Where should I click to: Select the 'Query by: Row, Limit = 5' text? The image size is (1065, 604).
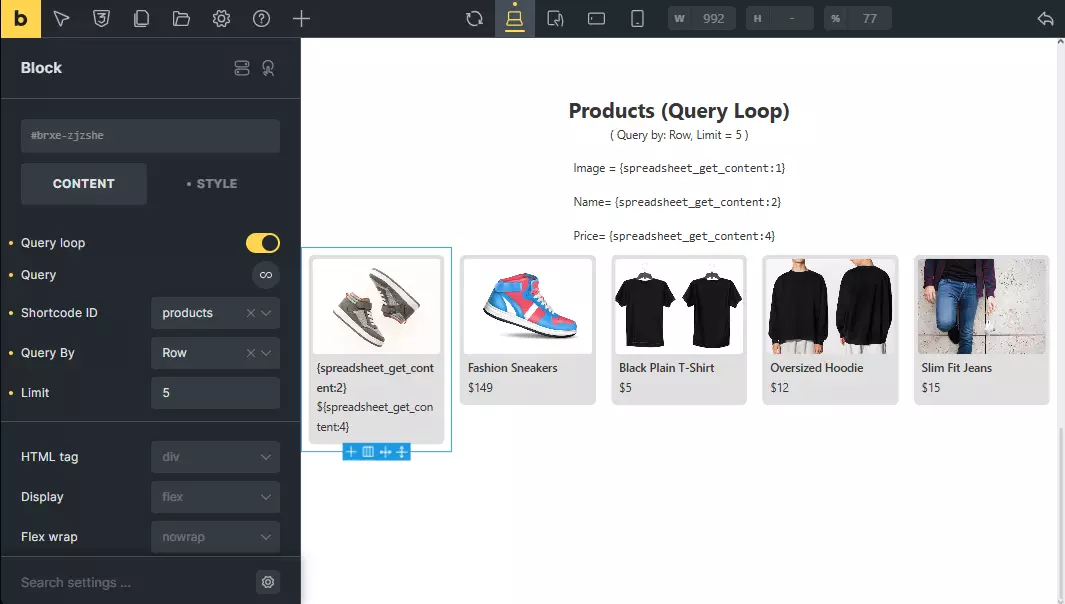pos(679,135)
